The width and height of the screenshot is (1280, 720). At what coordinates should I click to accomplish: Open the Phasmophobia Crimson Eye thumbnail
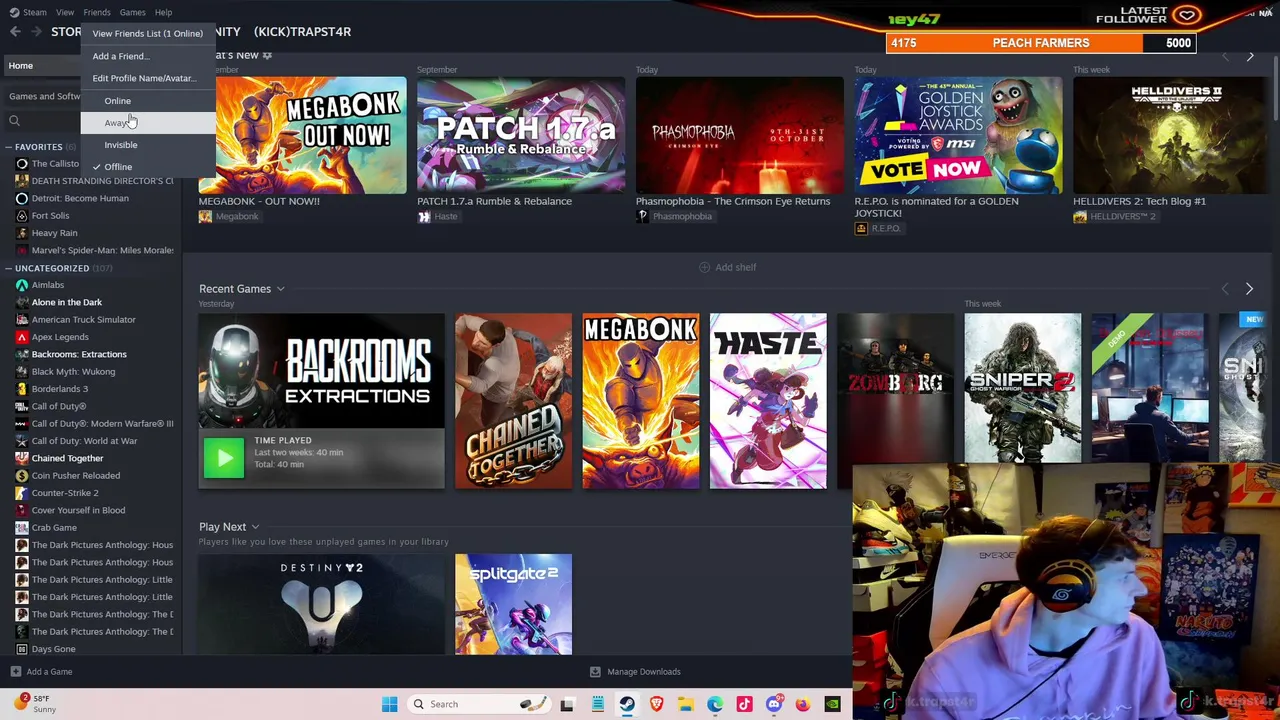740,135
